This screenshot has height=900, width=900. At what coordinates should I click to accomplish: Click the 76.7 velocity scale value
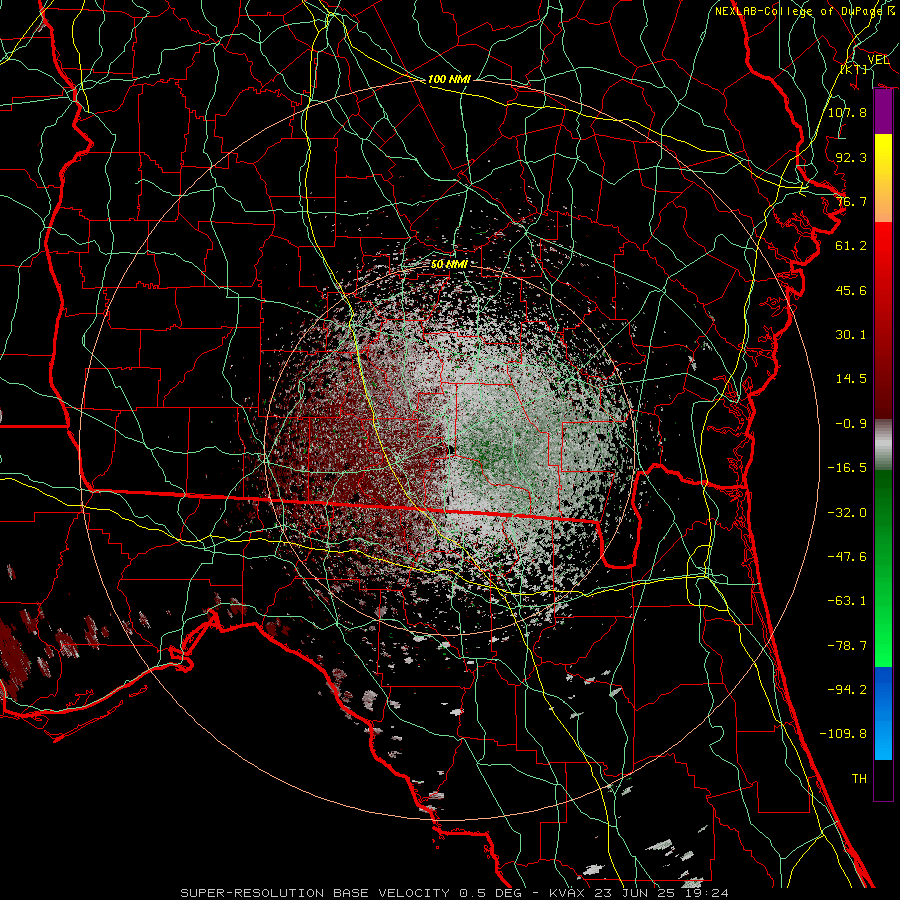851,201
